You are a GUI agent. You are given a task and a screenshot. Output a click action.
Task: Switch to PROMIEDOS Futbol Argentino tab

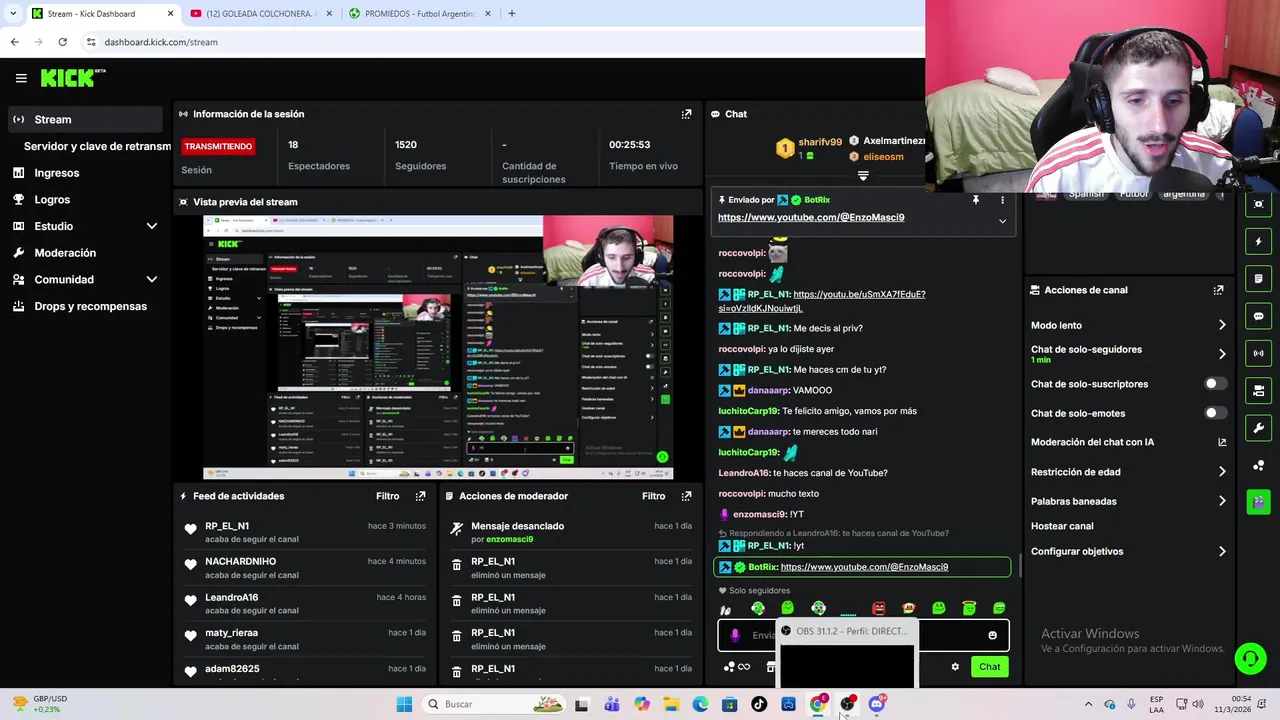(x=420, y=14)
